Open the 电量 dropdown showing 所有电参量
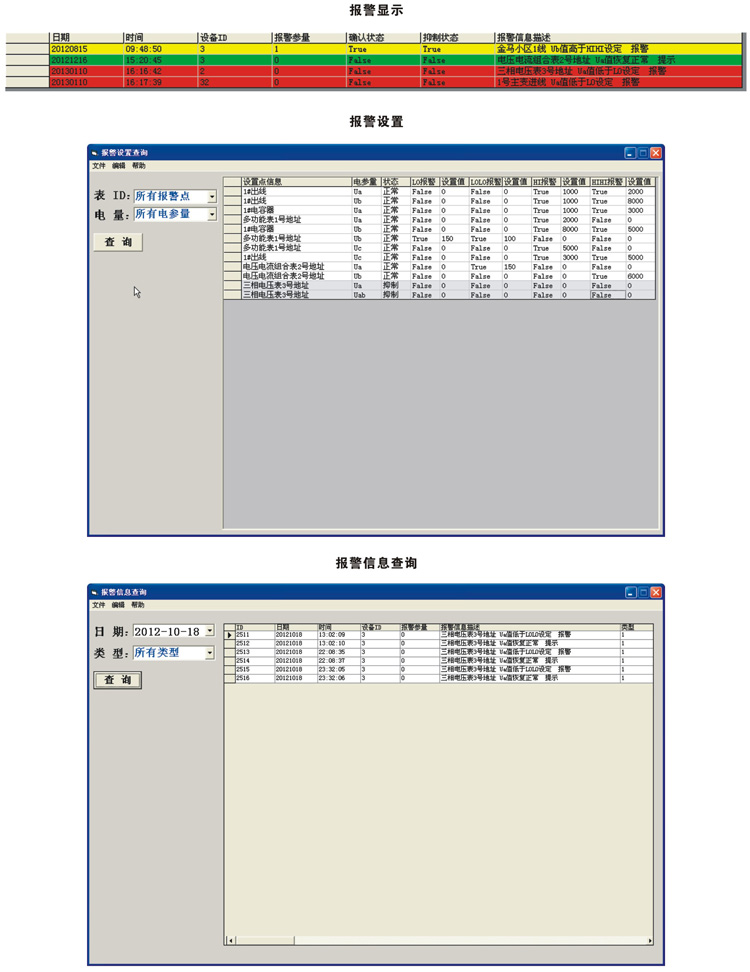The width and height of the screenshot is (750, 972). tap(211, 215)
